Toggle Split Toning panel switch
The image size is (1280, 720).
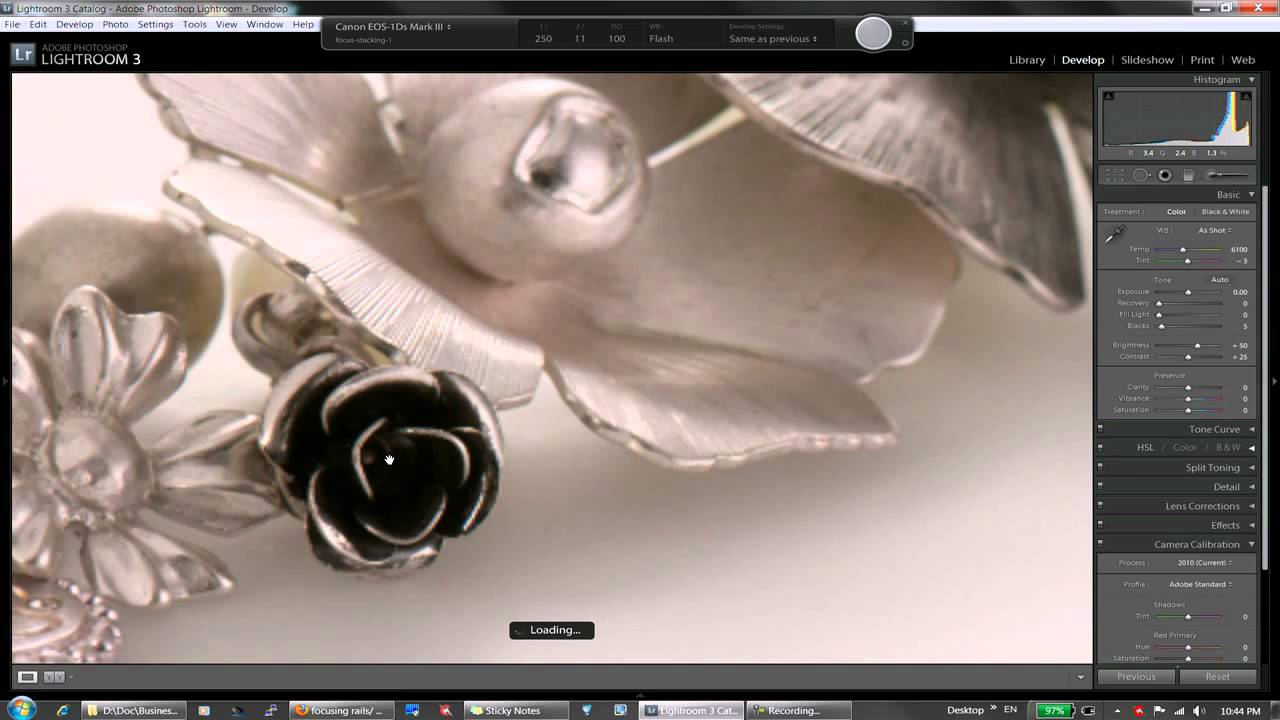click(x=1100, y=467)
